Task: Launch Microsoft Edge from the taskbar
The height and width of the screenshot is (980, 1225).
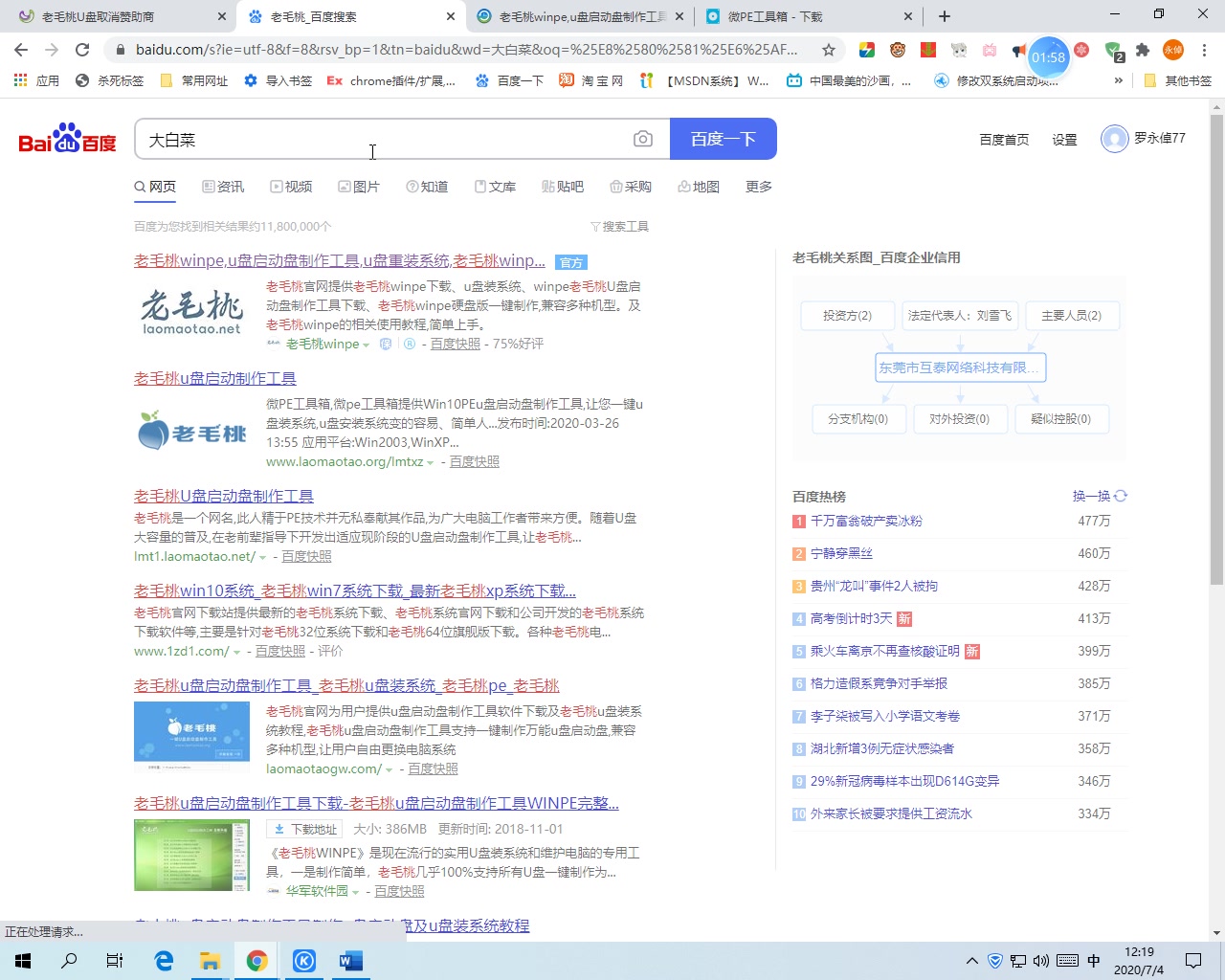Action: (x=164, y=961)
